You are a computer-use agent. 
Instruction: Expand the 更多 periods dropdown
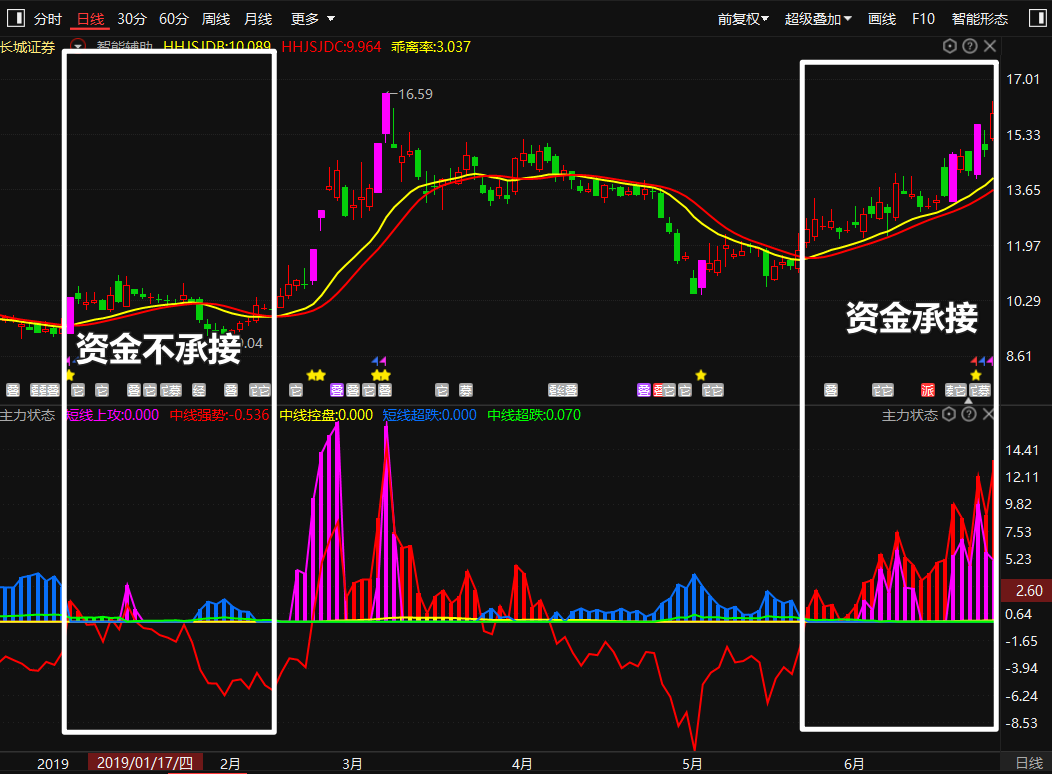point(313,19)
